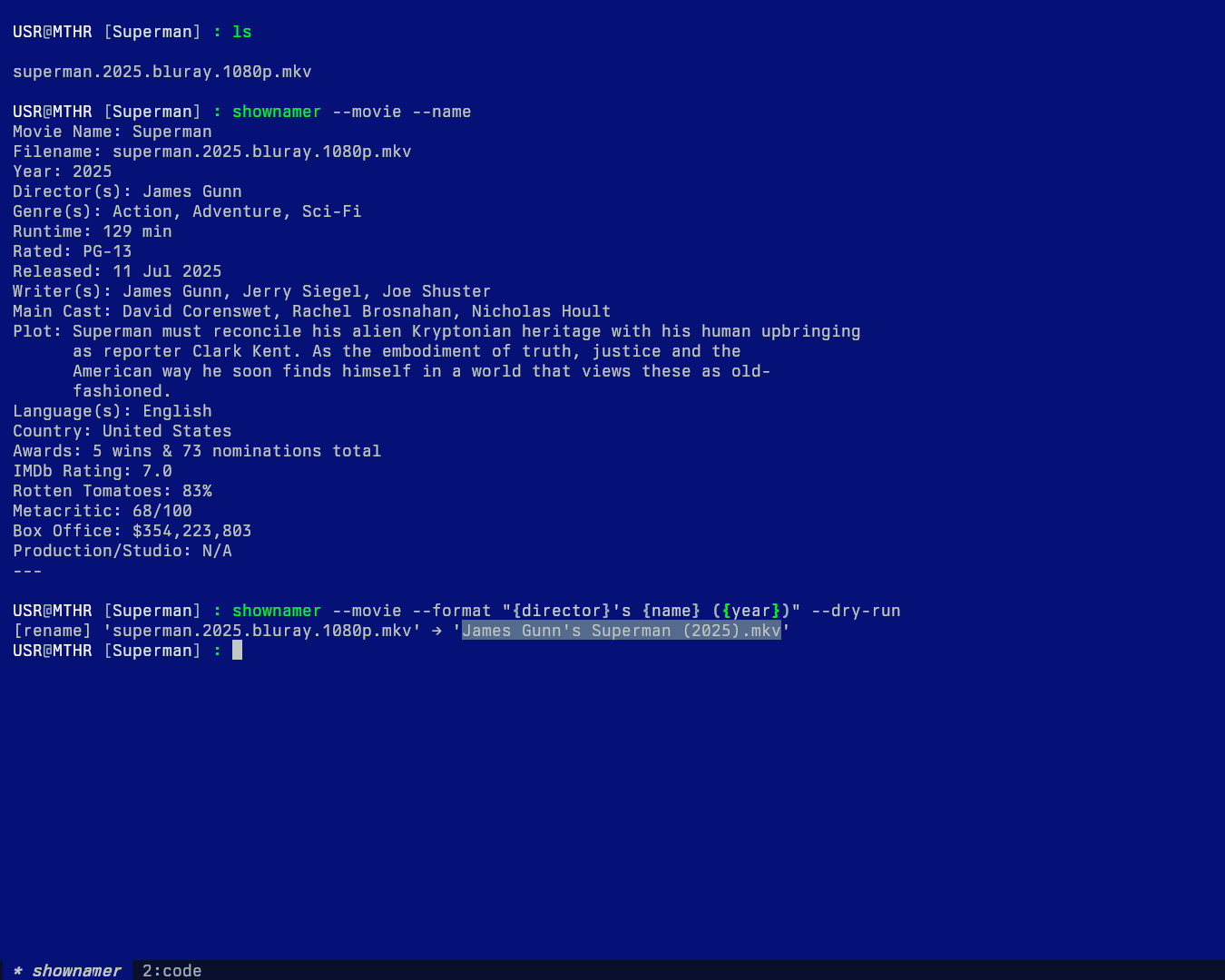Click the 'American way he soon finds' plot line
The width and height of the screenshot is (1225, 980).
coord(422,371)
